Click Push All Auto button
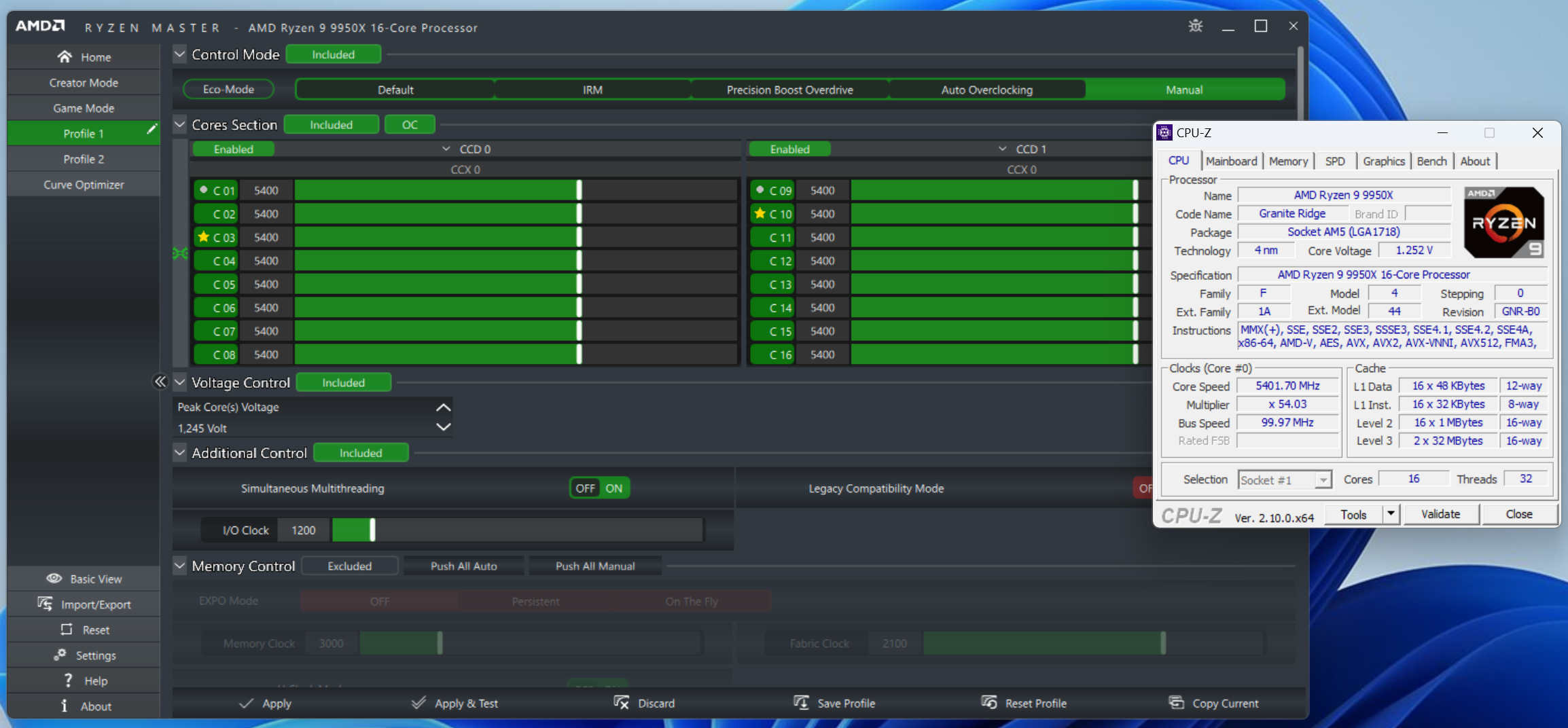The height and width of the screenshot is (728, 1568). (x=463, y=566)
